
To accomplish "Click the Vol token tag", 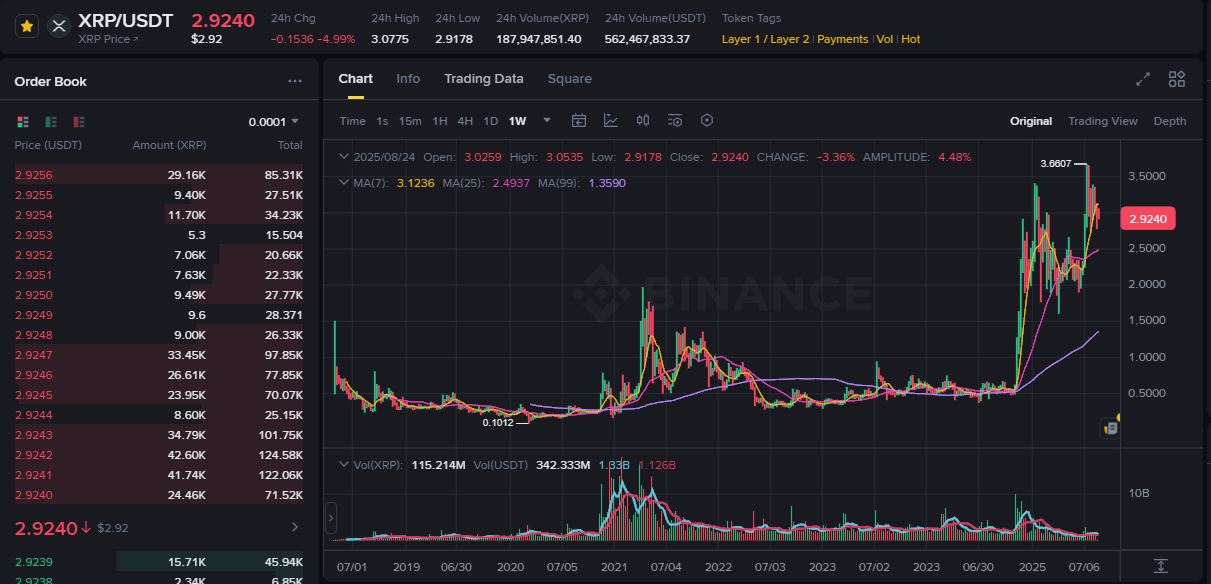I will click(x=885, y=39).
